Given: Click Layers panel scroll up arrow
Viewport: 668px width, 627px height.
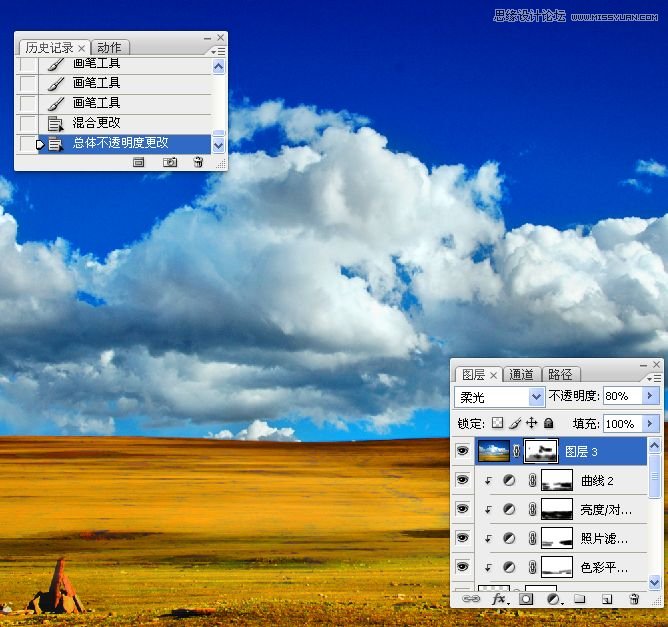Looking at the screenshot, I should [x=654, y=446].
